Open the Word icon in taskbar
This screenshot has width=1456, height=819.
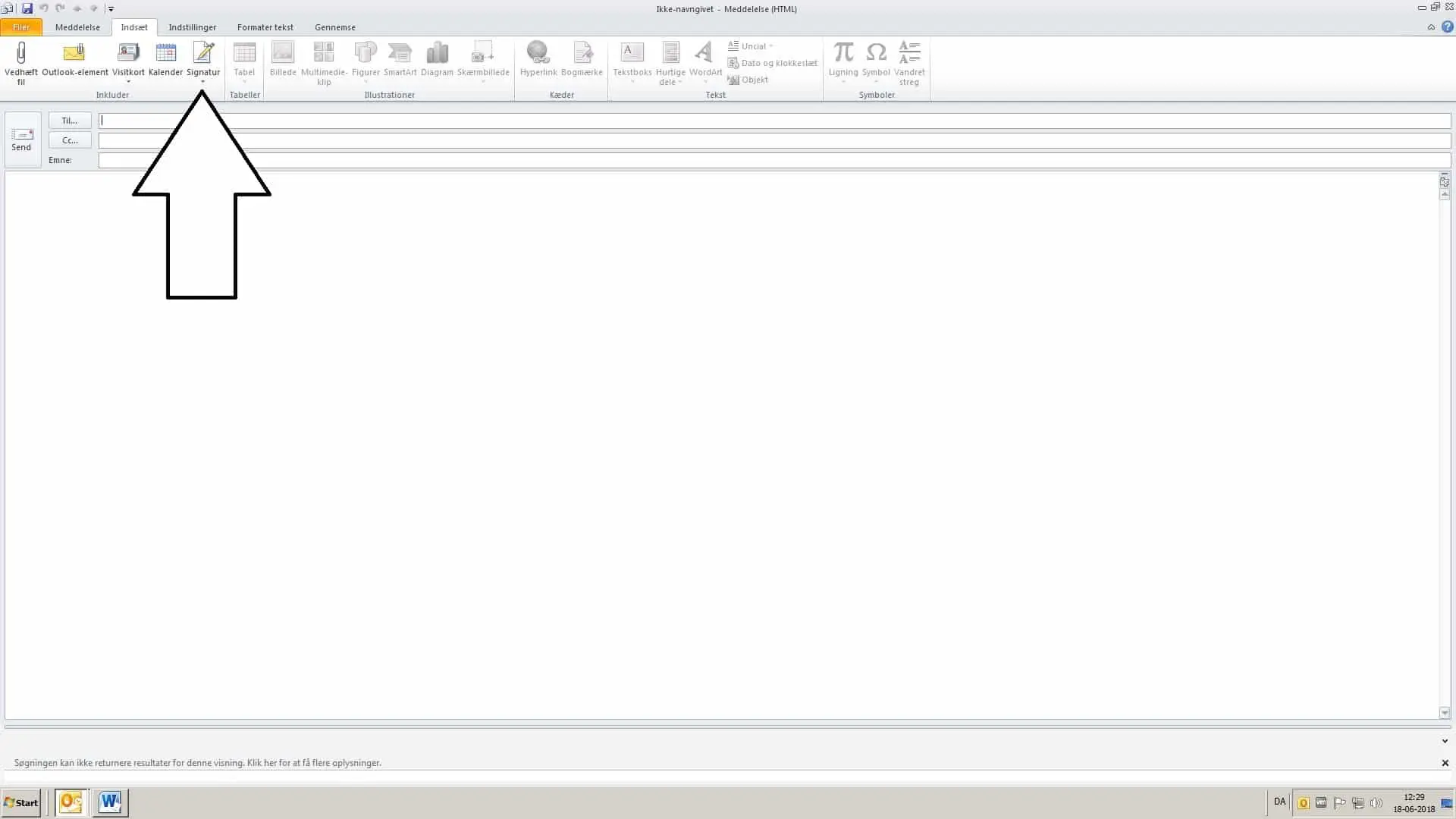point(111,802)
